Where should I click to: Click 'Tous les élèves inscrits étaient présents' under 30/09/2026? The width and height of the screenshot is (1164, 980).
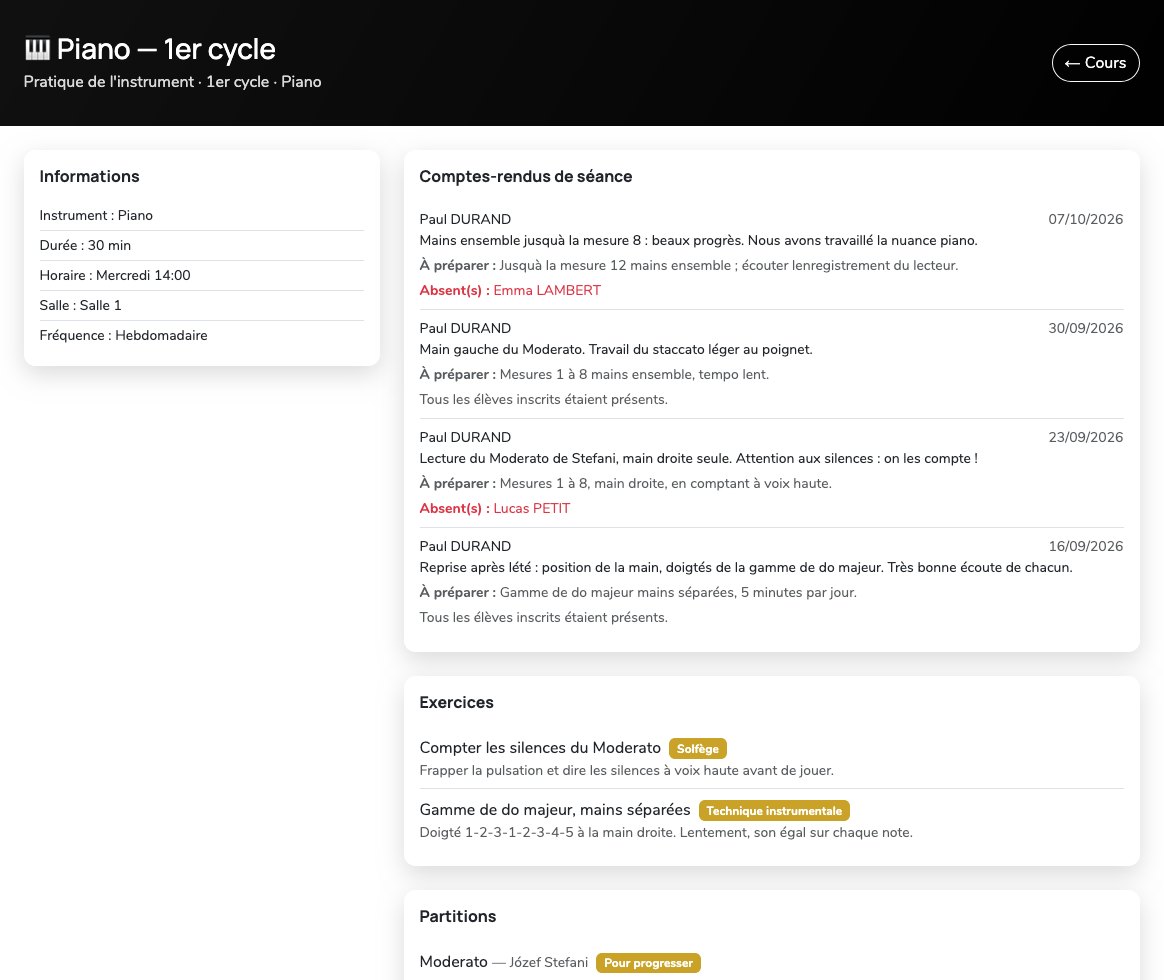(x=543, y=399)
